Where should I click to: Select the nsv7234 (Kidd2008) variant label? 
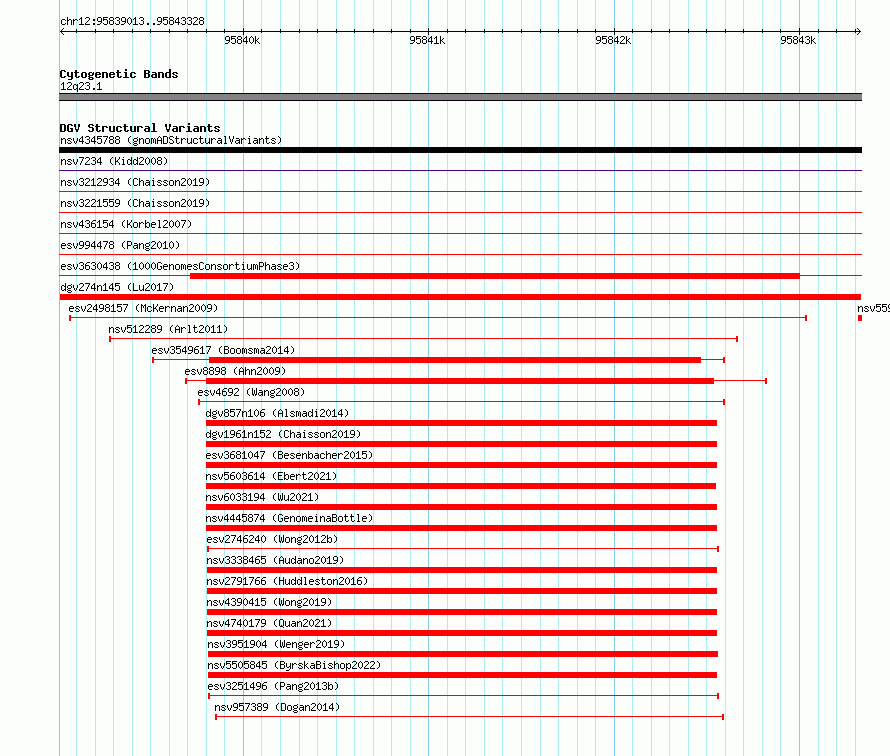click(x=114, y=161)
